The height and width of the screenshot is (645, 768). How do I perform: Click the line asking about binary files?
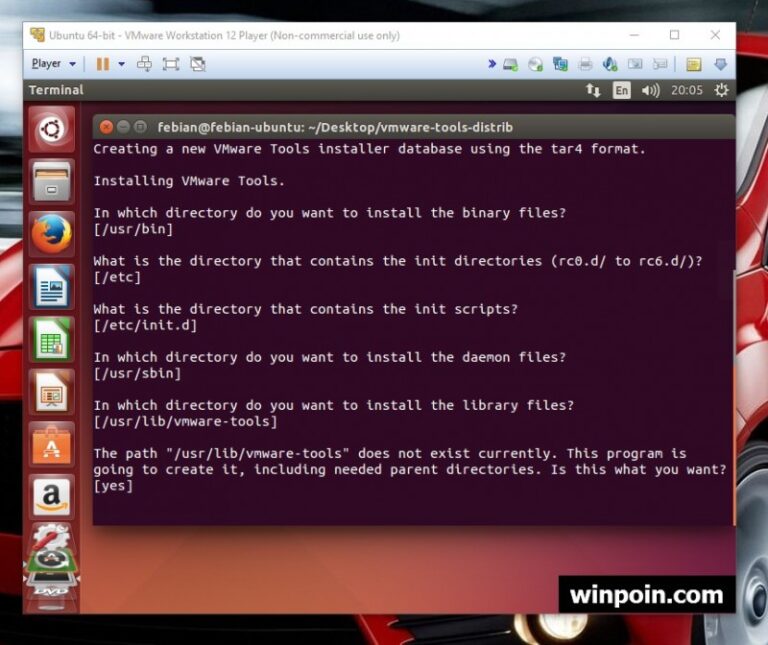pos(330,213)
